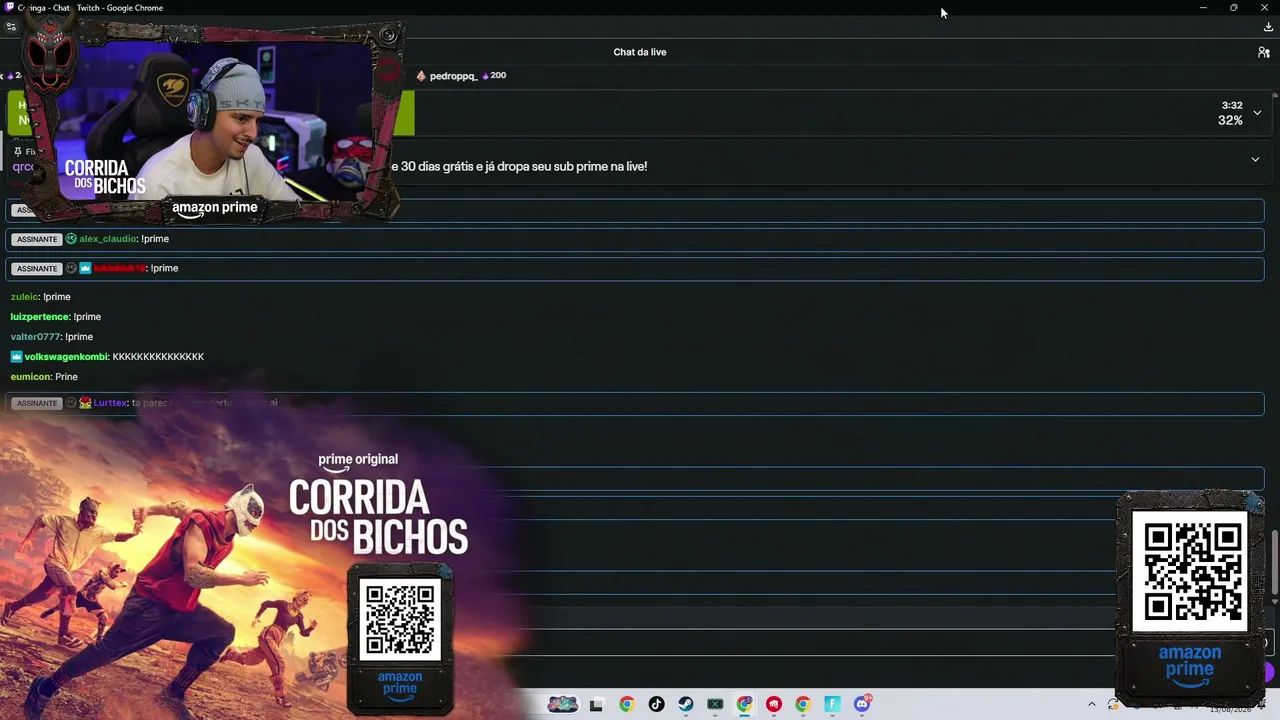This screenshot has height=720, width=1280.
Task: Click the bits icon beside pedroppq_
Action: (486, 76)
